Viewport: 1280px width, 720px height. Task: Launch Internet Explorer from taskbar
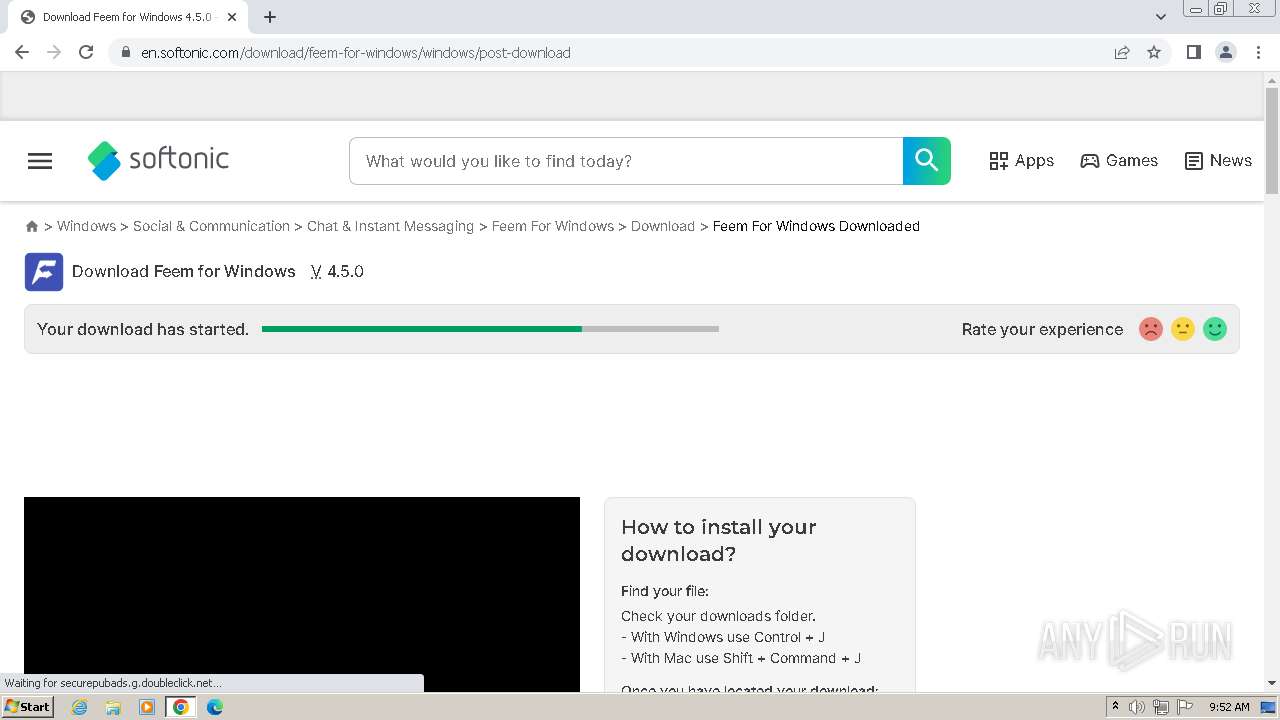coord(80,707)
